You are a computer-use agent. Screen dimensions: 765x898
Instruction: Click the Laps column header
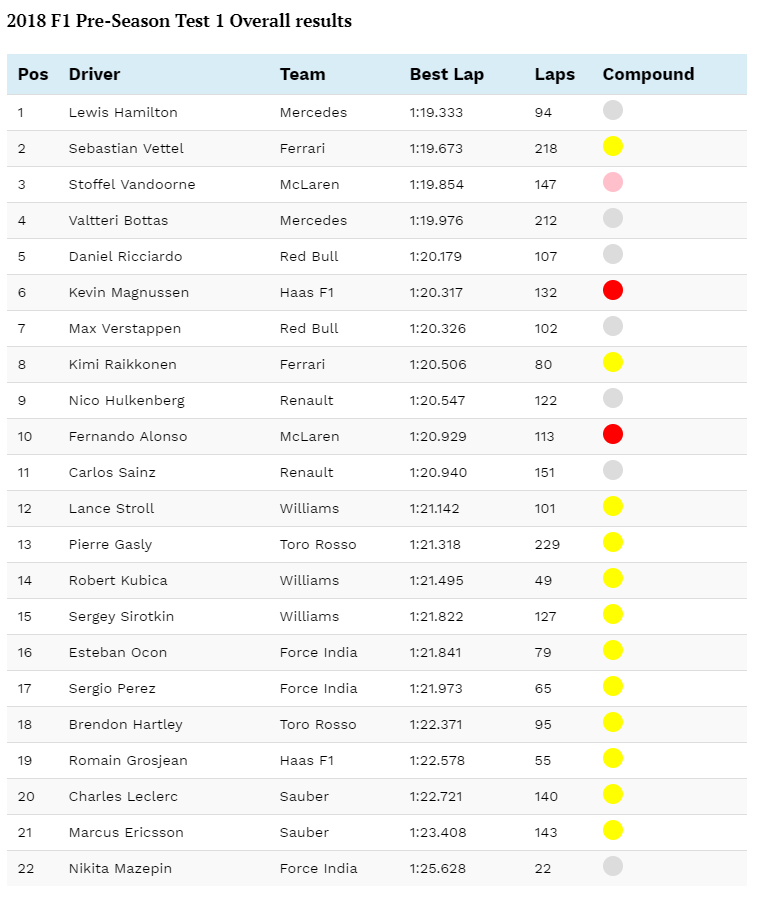pos(554,74)
